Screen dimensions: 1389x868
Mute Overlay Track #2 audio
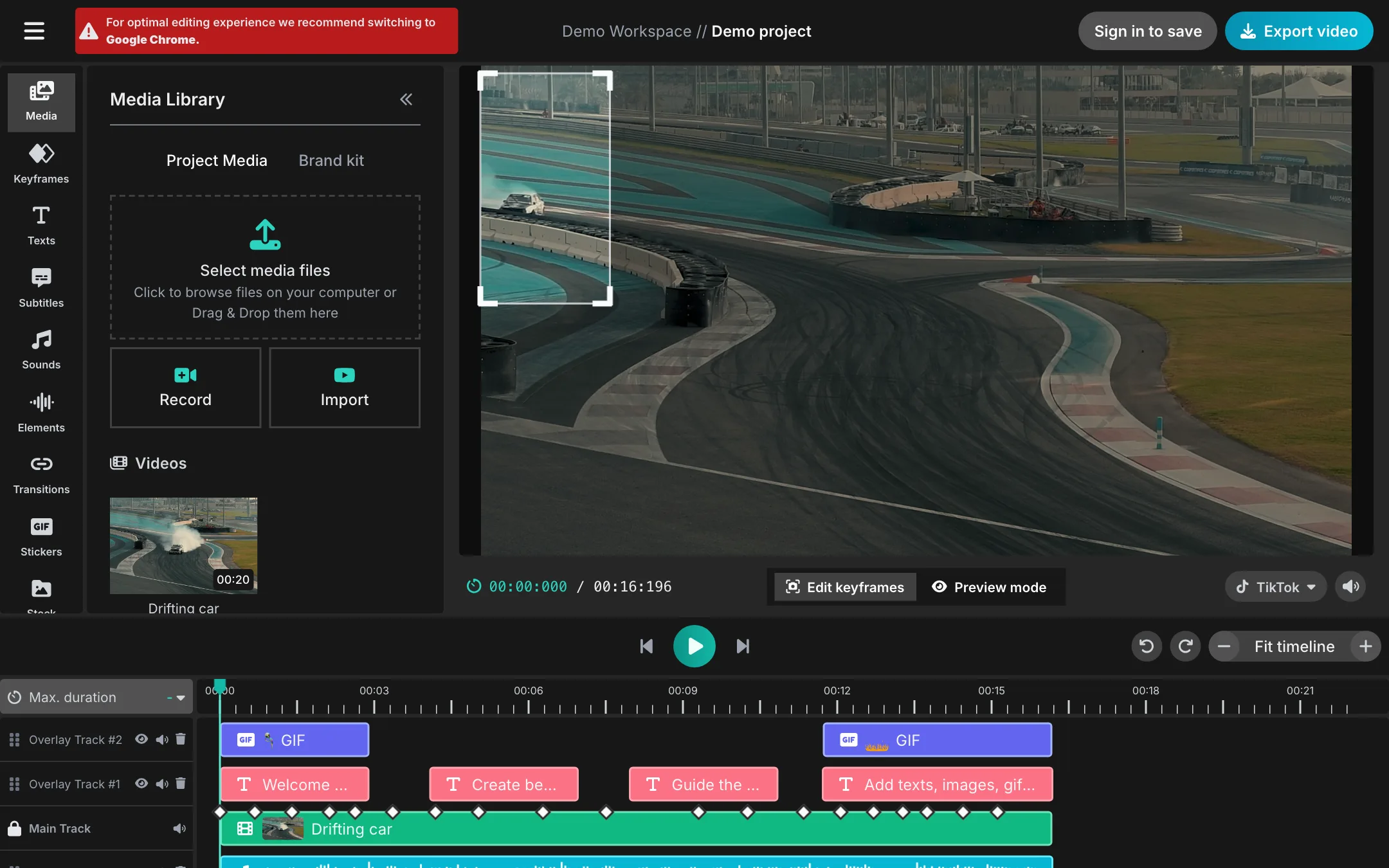point(162,739)
